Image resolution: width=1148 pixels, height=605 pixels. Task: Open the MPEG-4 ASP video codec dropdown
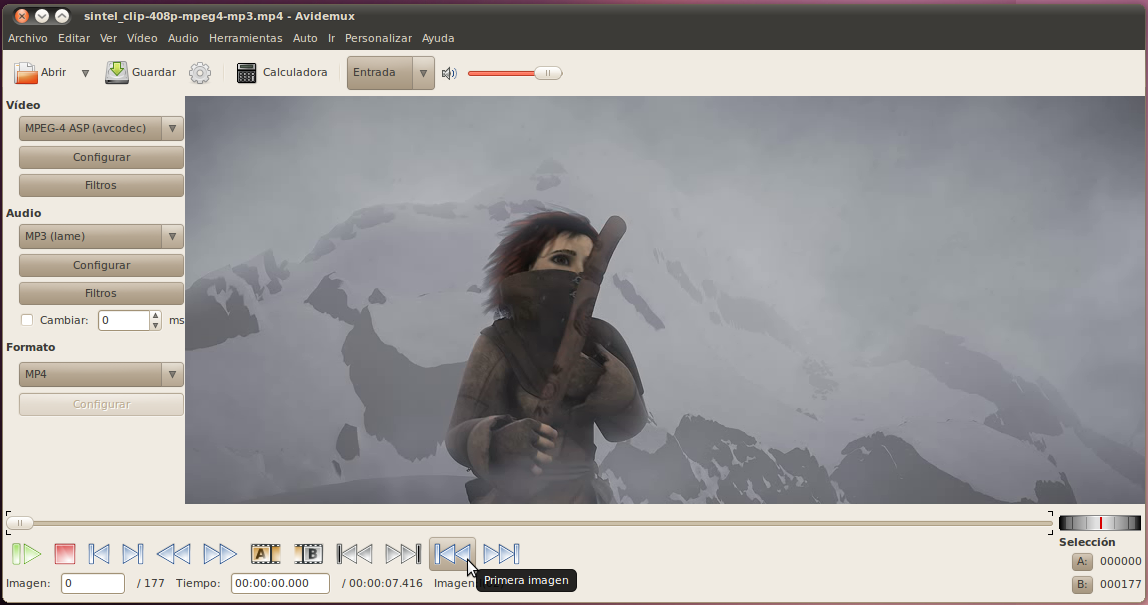101,128
